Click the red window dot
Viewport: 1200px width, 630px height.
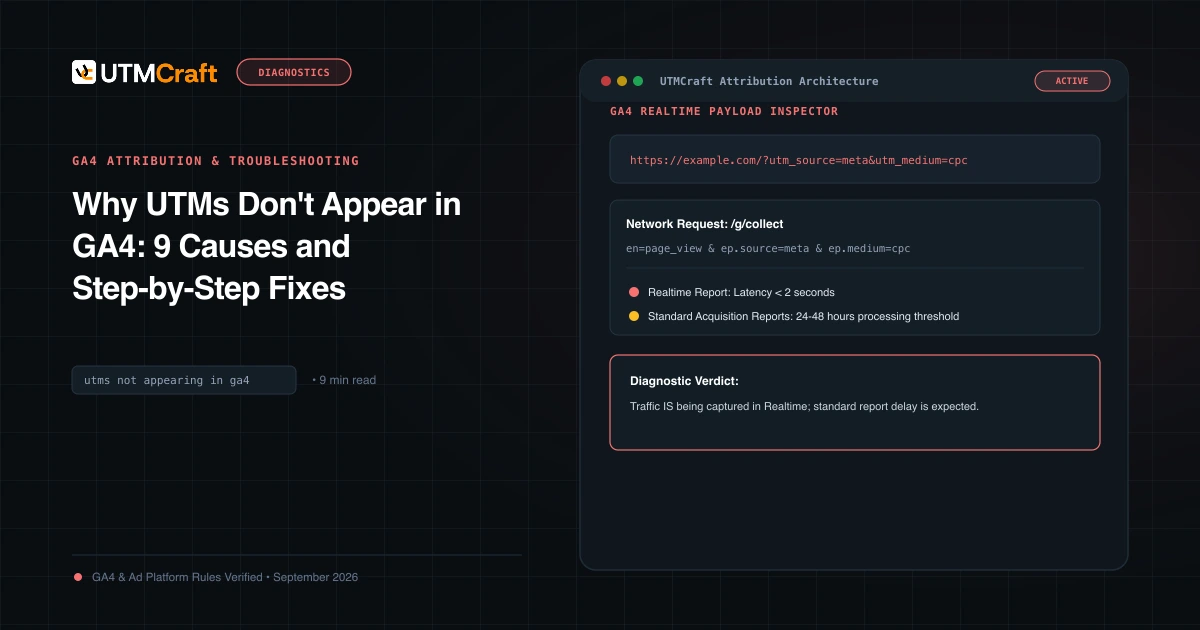(x=605, y=81)
